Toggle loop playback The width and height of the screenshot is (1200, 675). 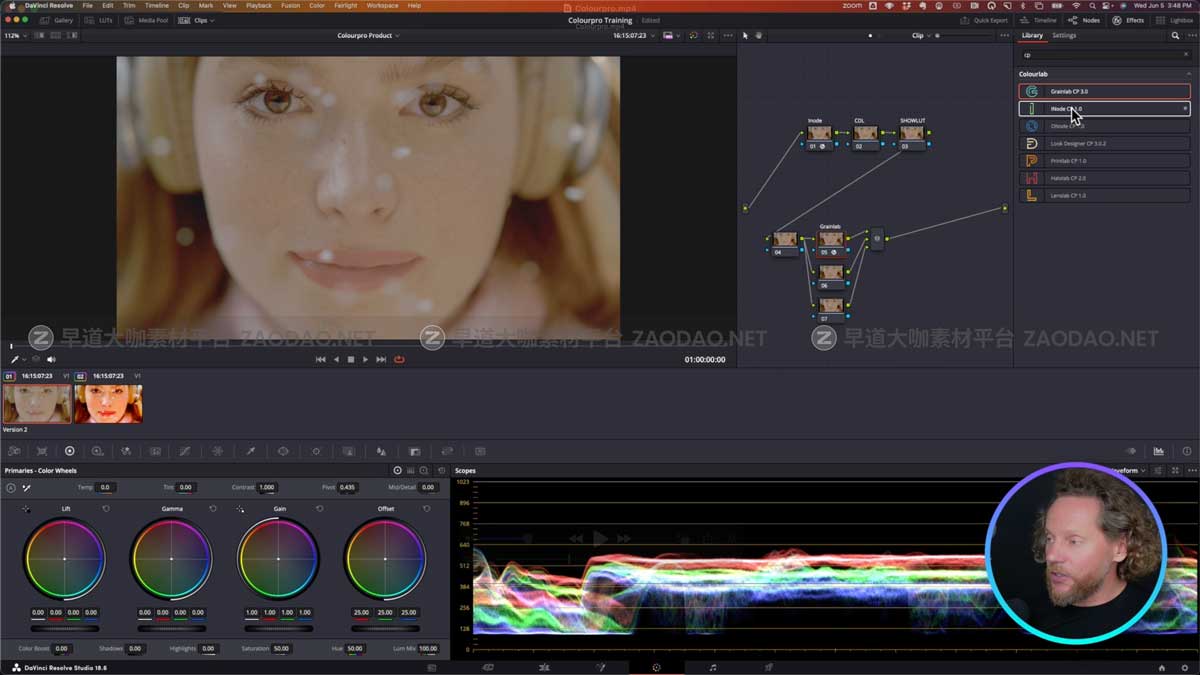[399, 359]
